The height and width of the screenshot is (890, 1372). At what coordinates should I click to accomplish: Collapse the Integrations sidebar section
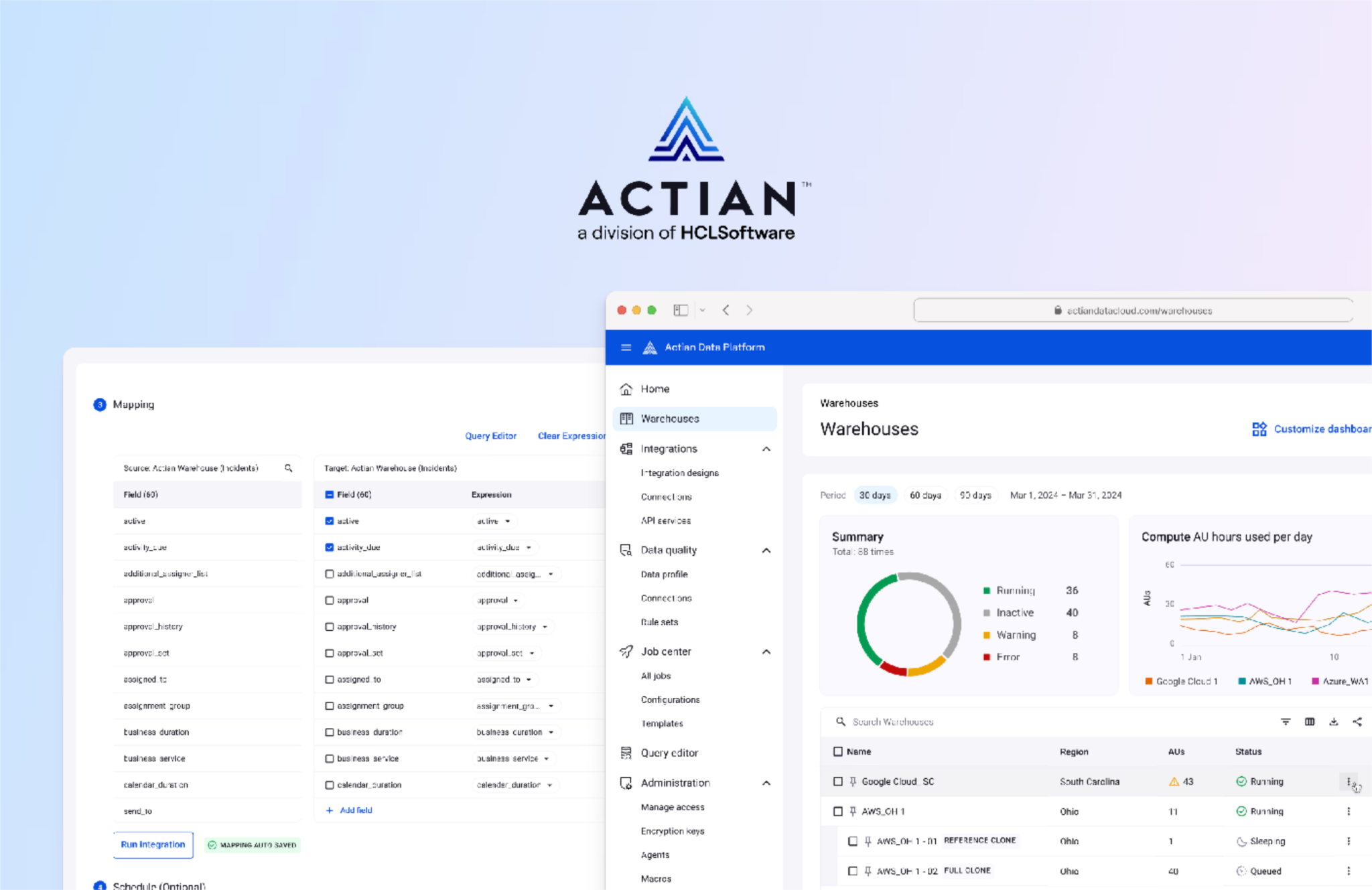pyautogui.click(x=766, y=449)
